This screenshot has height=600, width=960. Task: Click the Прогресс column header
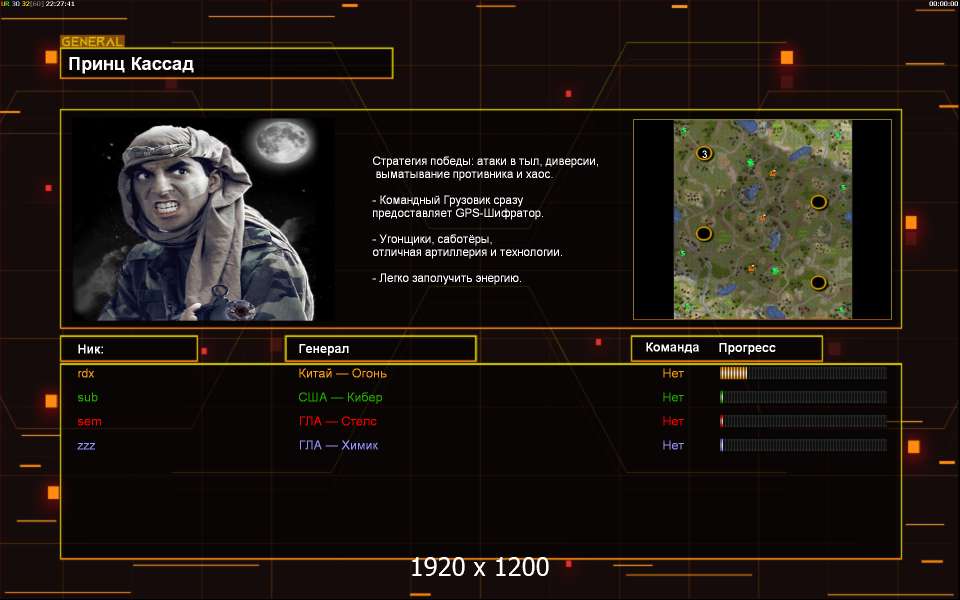tap(747, 348)
